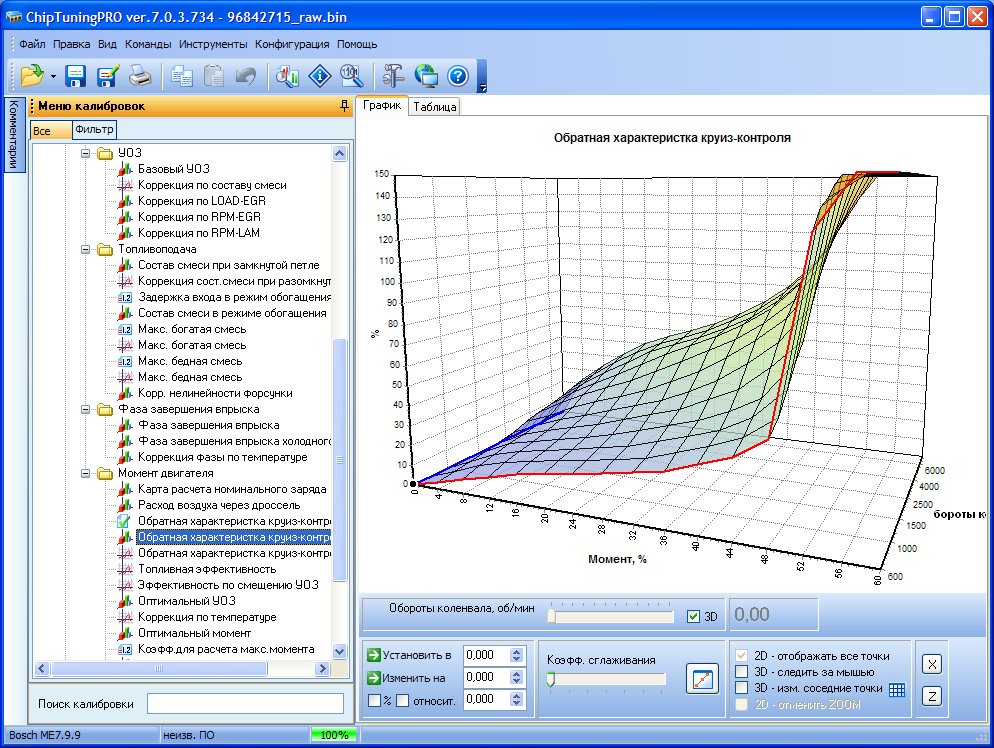Click the Open file folder icon
Viewport: 994px width, 748px height.
pos(32,76)
